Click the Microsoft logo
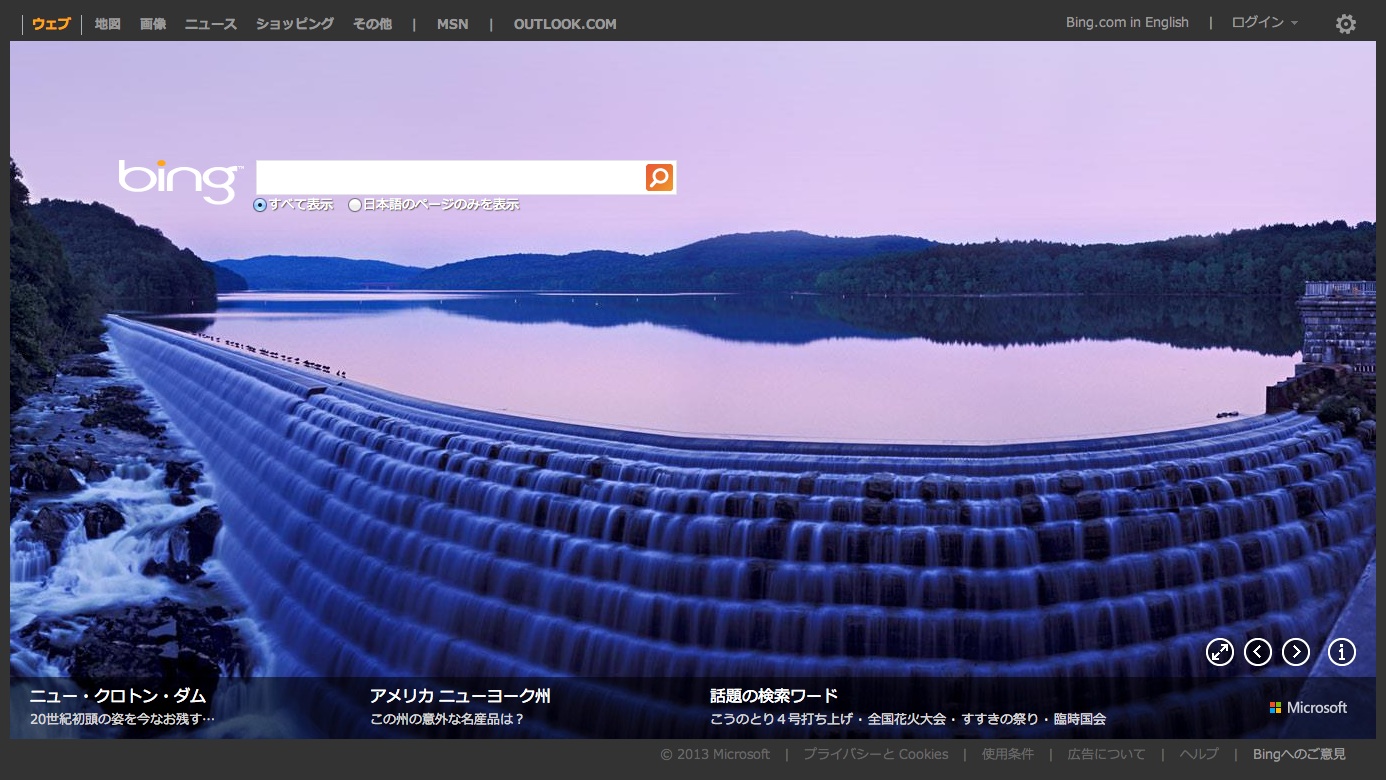The height and width of the screenshot is (780, 1386). tap(1308, 707)
